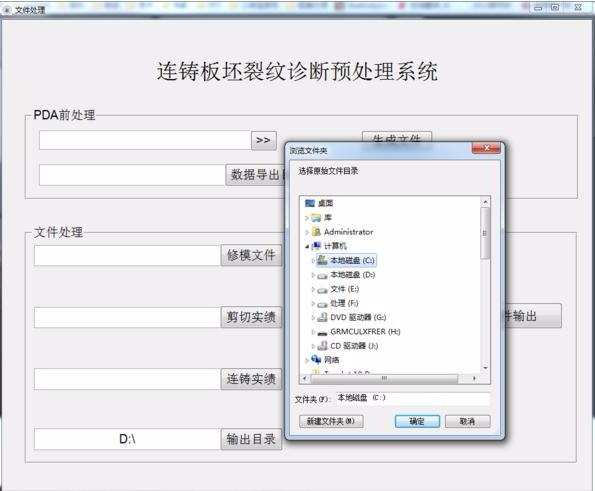Select the DVD 驱动器 (G:) drive icon

322,317
